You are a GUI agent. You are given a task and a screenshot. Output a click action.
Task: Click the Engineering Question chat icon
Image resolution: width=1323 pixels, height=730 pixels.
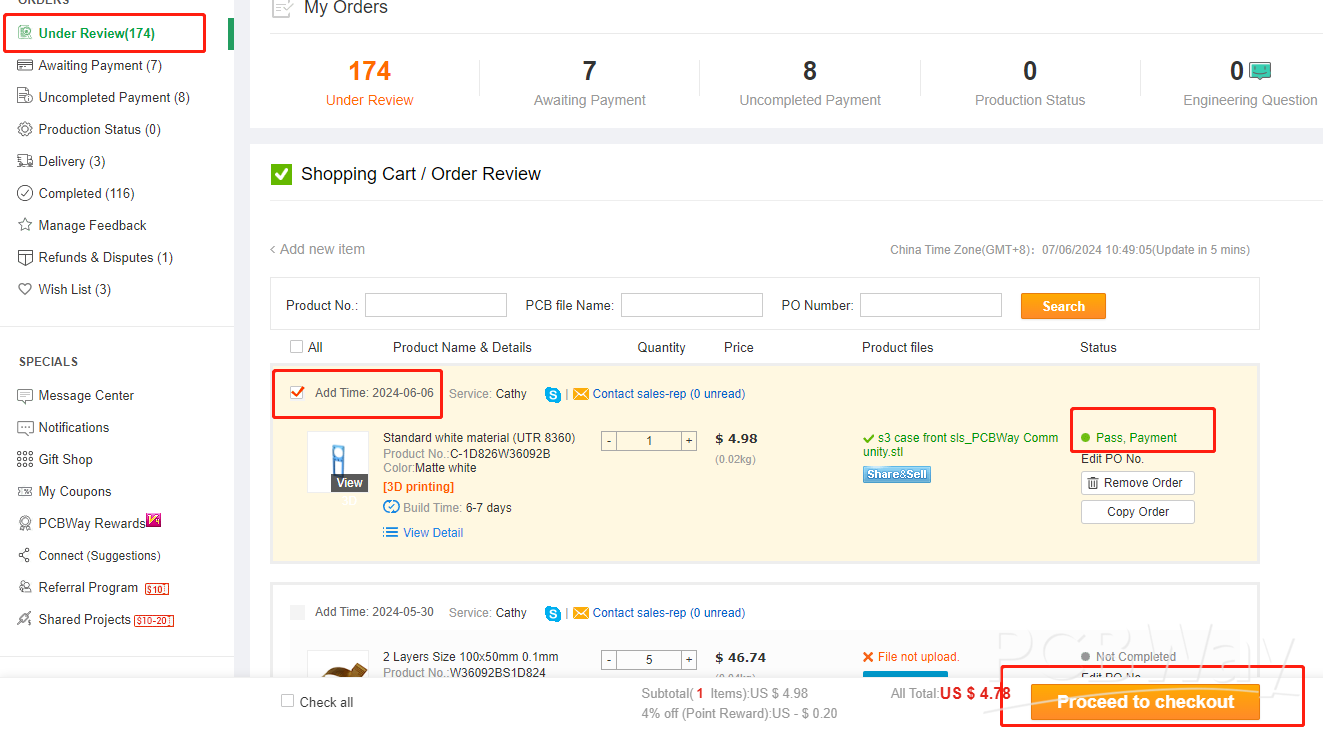[1260, 71]
